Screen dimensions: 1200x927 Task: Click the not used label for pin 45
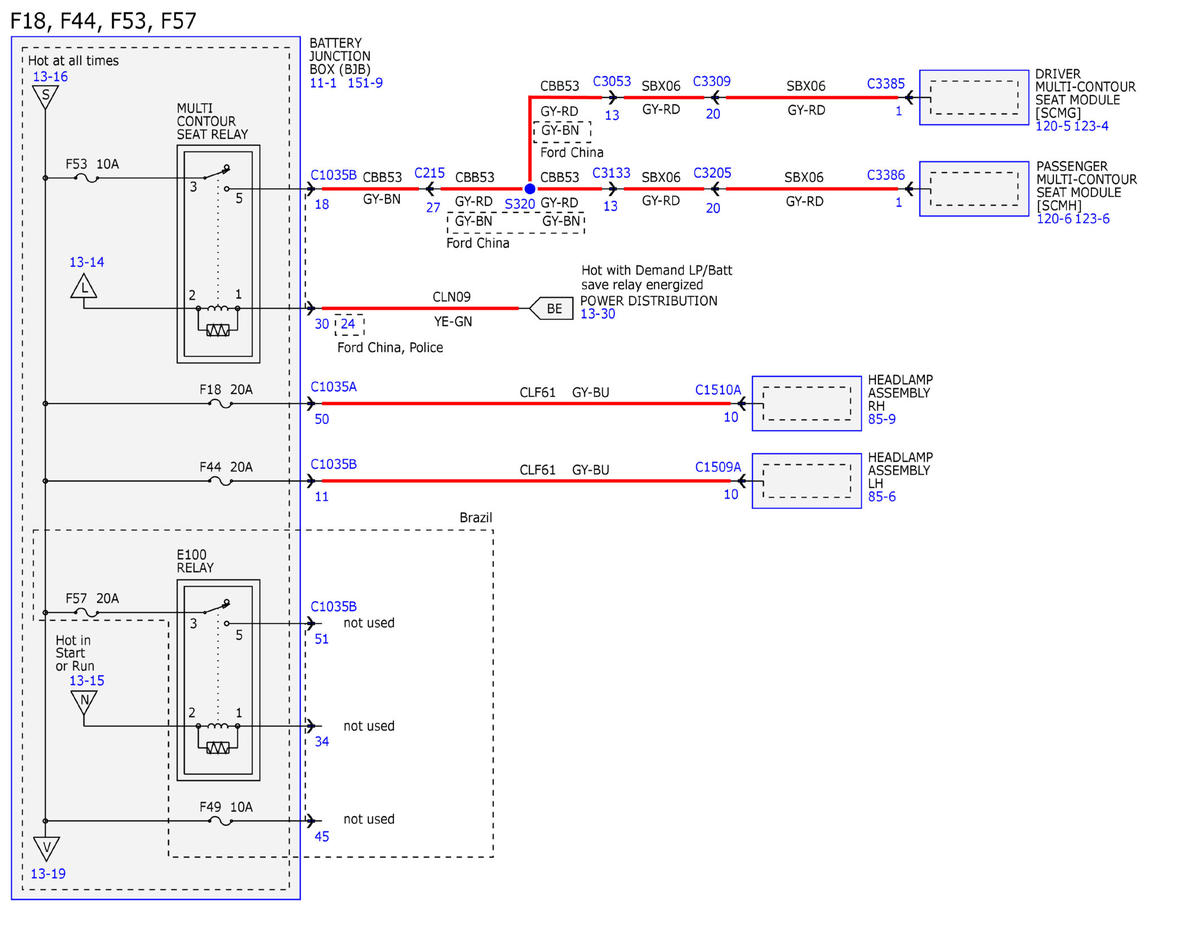pos(369,819)
